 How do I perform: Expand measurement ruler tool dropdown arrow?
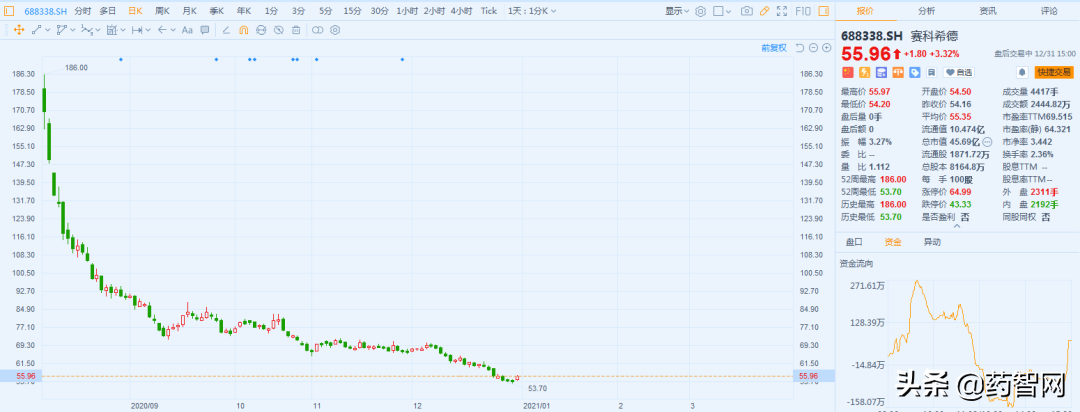(123, 30)
